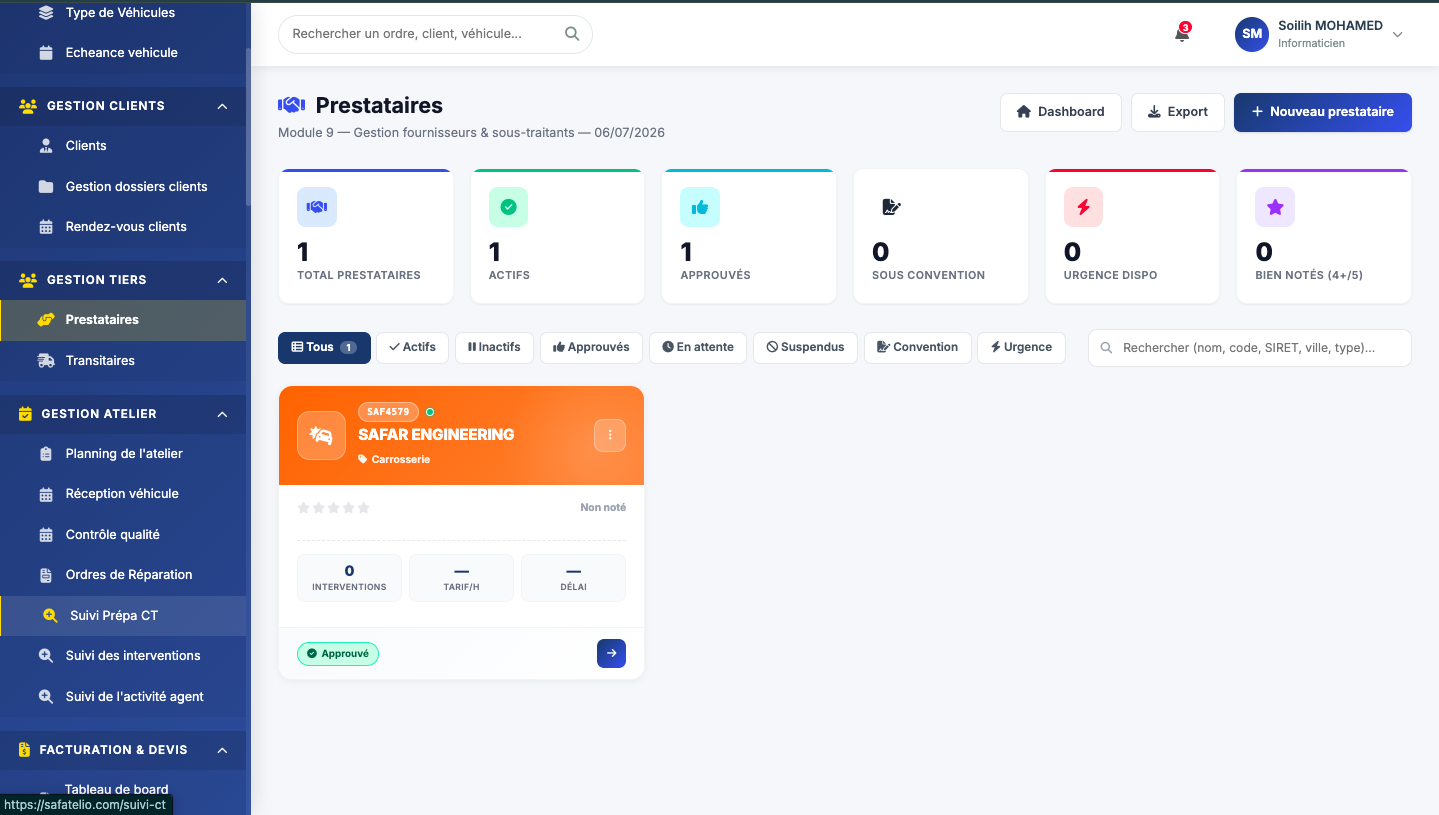This screenshot has width=1439, height=815.
Task: Click the TARIF/H stat box
Action: [x=461, y=578]
